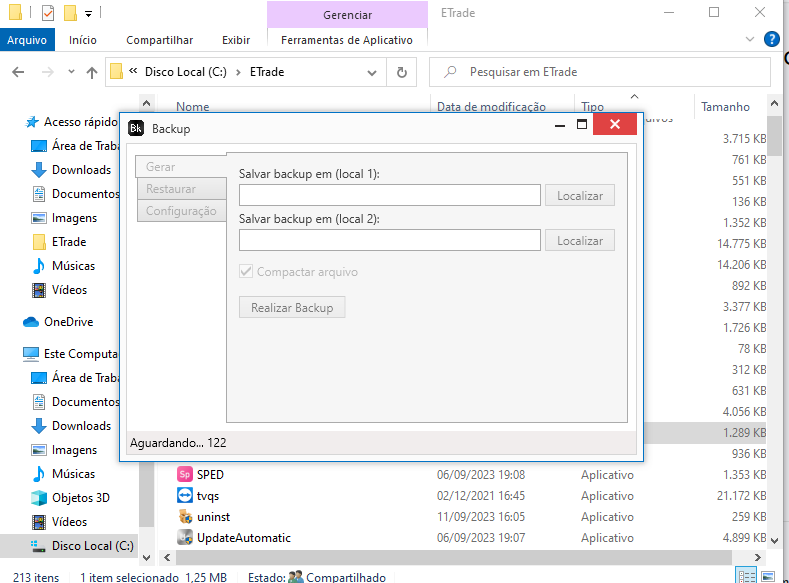Switch to the Restaurar tab
Screen dimensions: 789x583
click(171, 189)
